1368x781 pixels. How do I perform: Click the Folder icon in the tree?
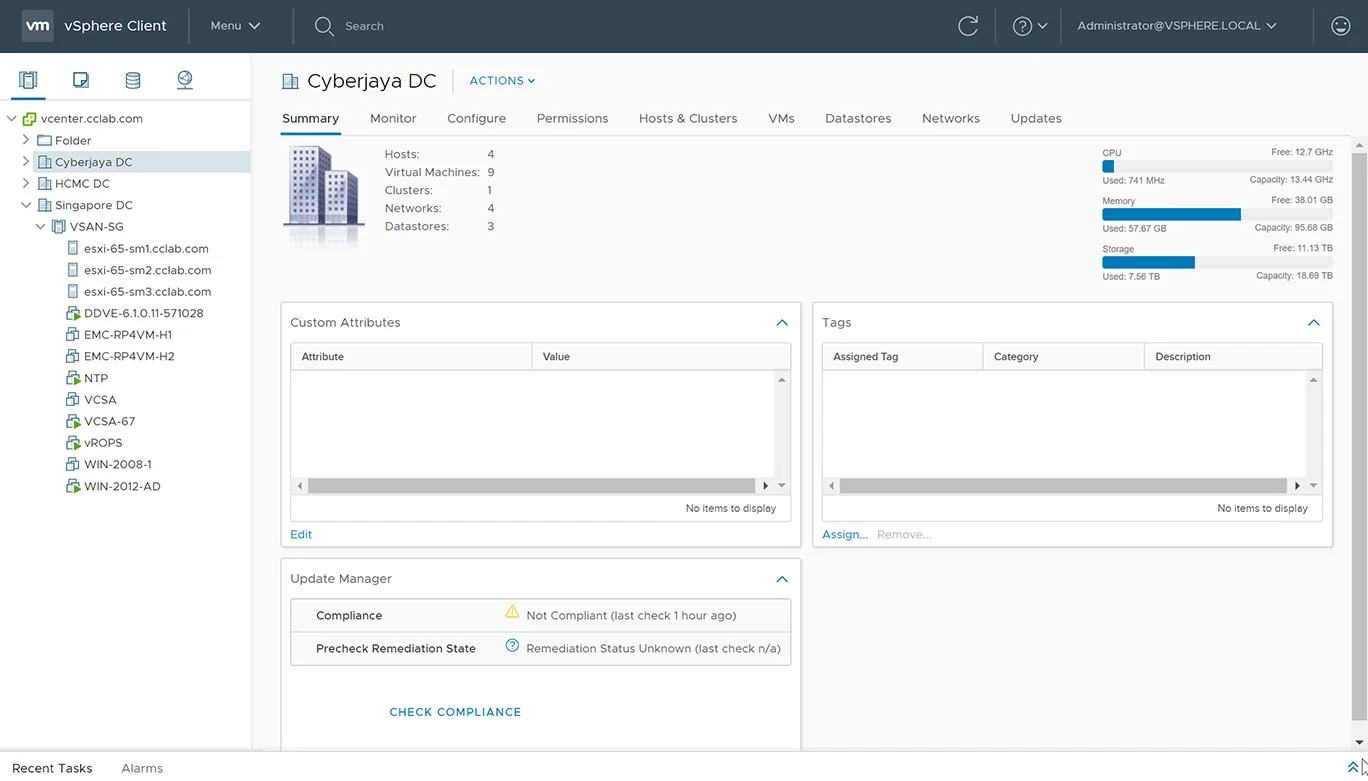pos(44,140)
